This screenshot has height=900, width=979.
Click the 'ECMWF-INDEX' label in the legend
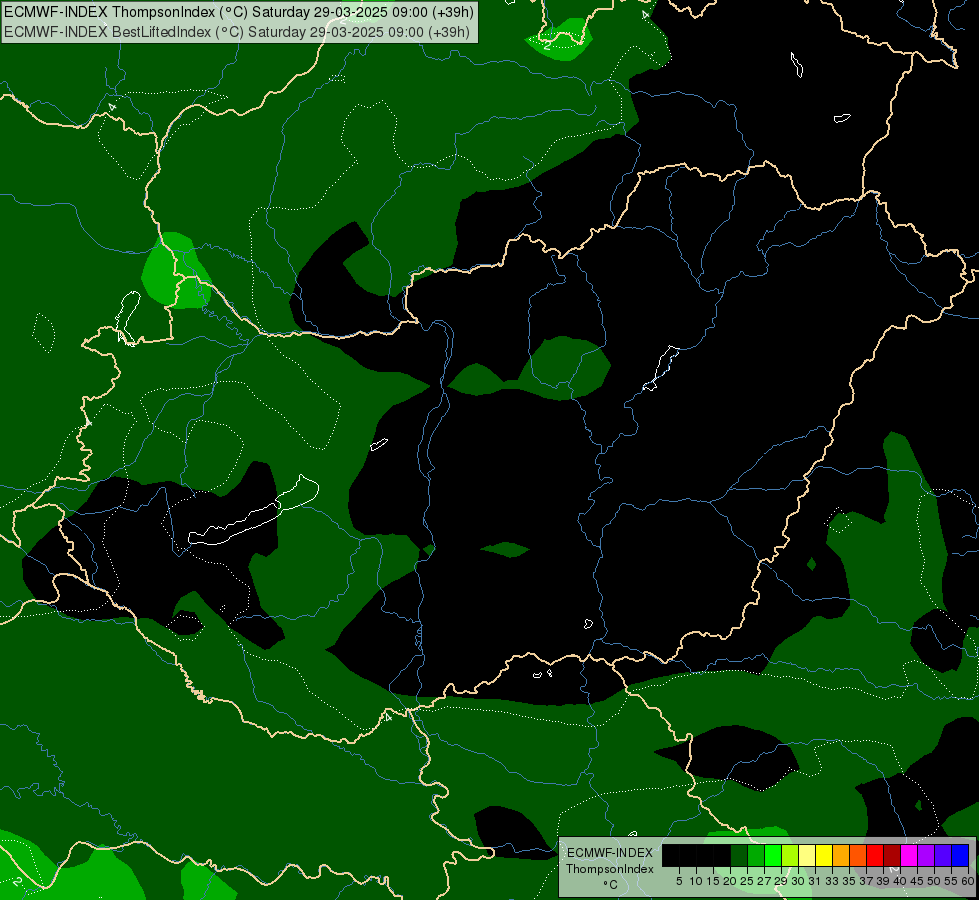[610, 853]
